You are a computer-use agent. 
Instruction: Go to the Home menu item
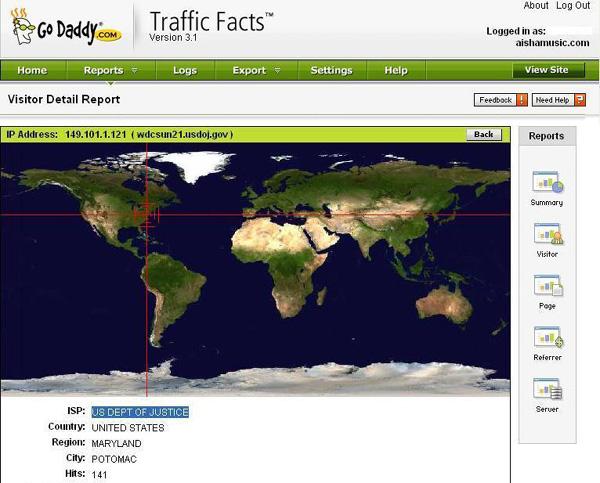coord(32,70)
